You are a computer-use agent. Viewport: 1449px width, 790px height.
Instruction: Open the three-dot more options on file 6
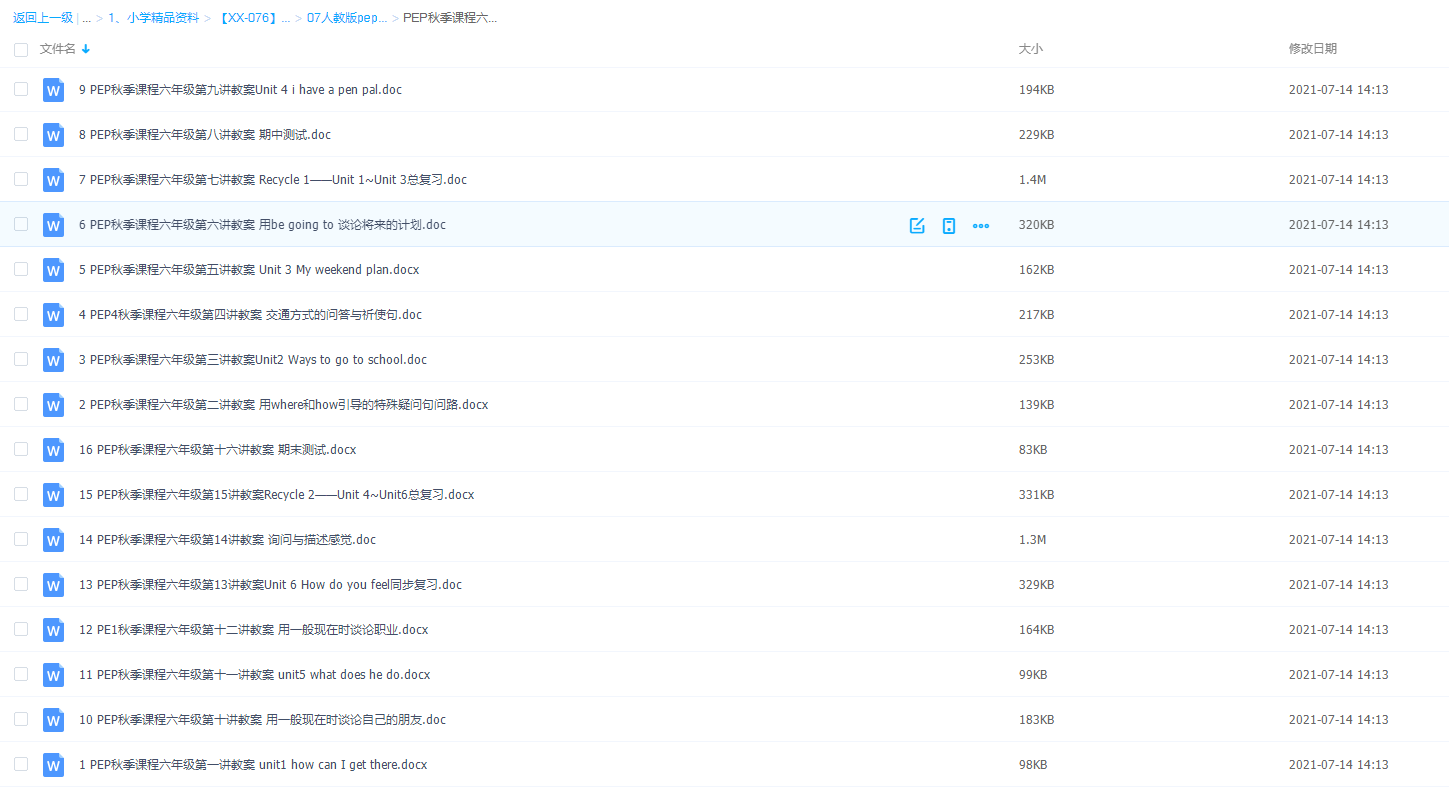(x=981, y=225)
